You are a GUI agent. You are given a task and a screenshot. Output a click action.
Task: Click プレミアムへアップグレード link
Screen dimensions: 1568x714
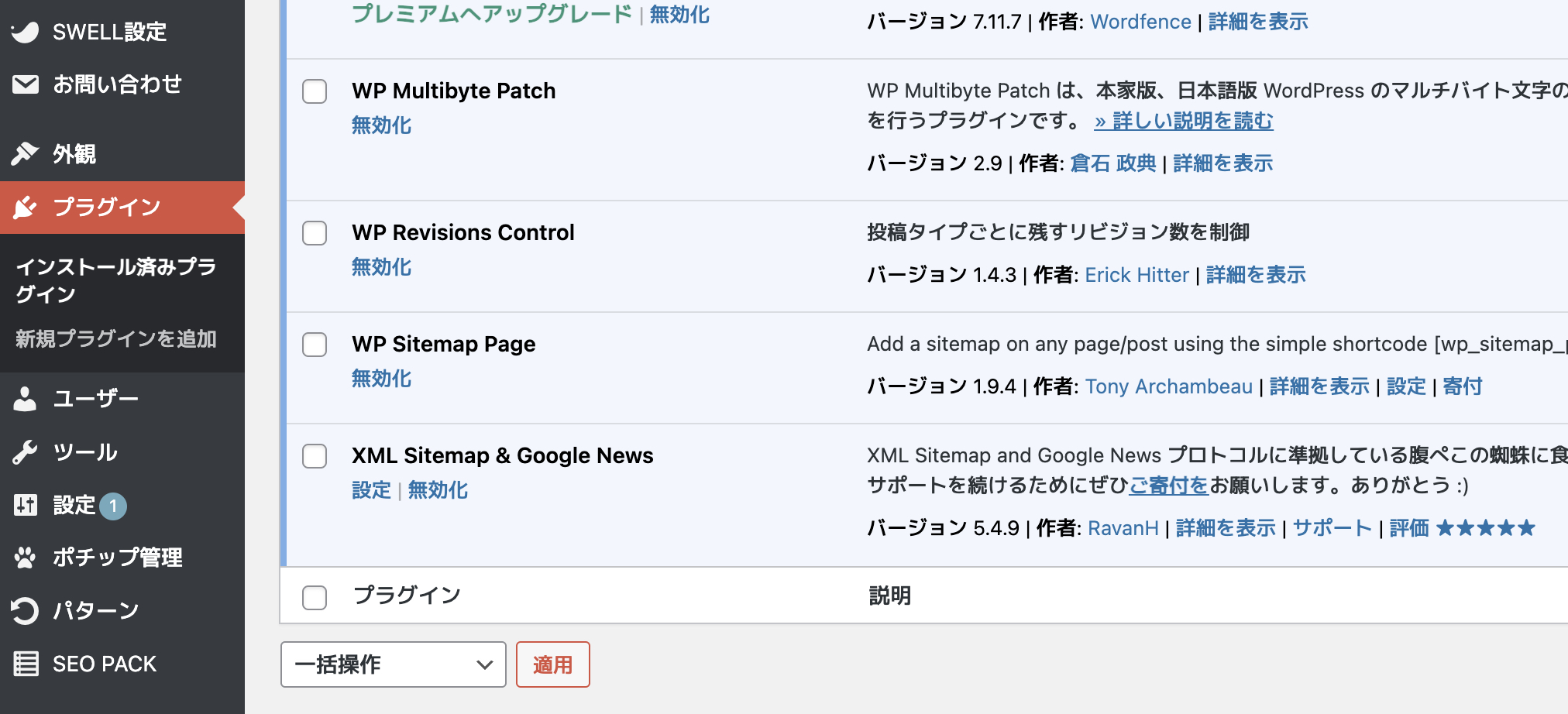(492, 15)
